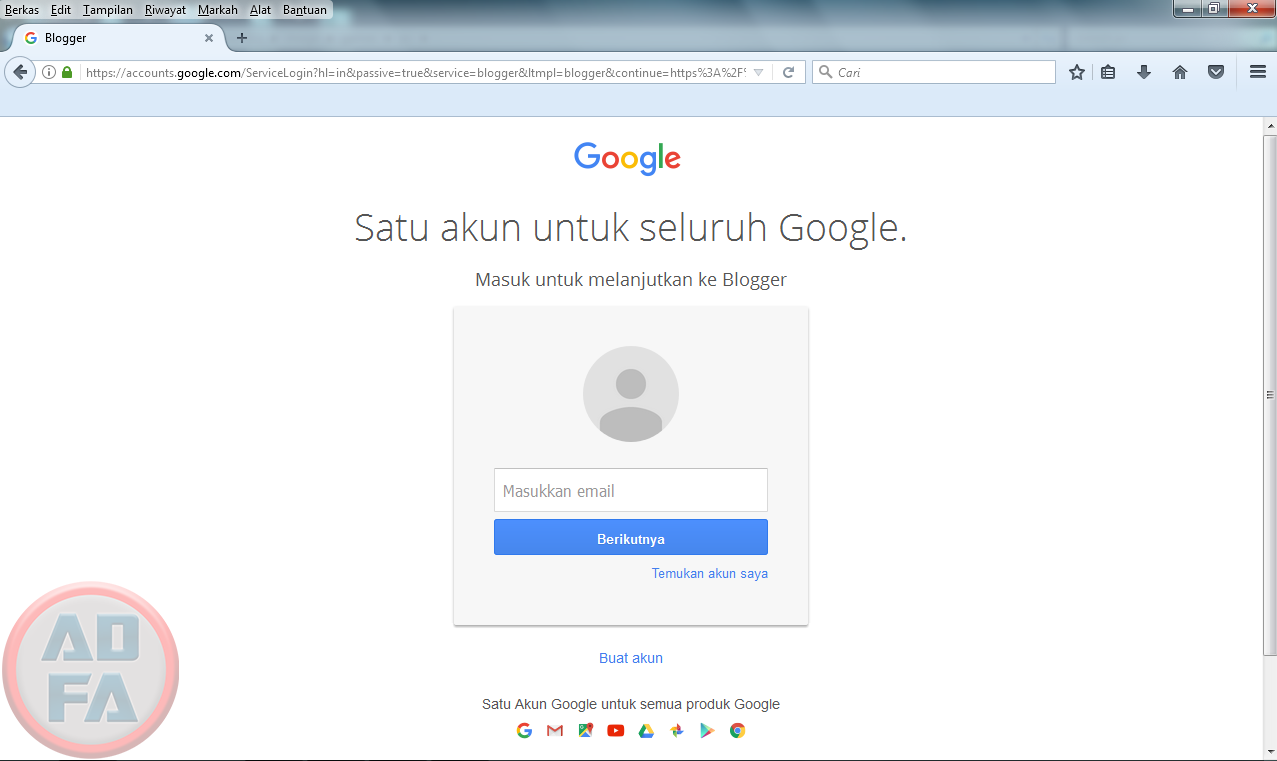Open the Bantuan menu
The image size is (1277, 761).
coord(305,10)
